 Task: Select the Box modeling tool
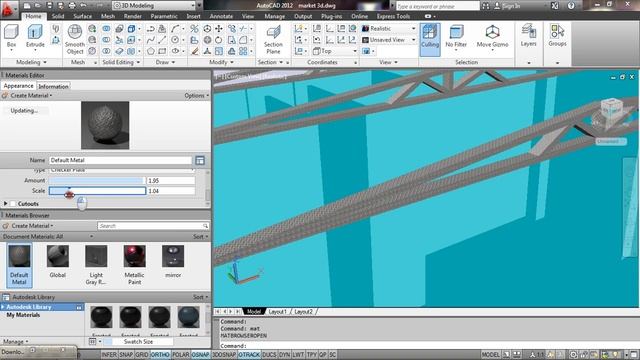point(11,36)
